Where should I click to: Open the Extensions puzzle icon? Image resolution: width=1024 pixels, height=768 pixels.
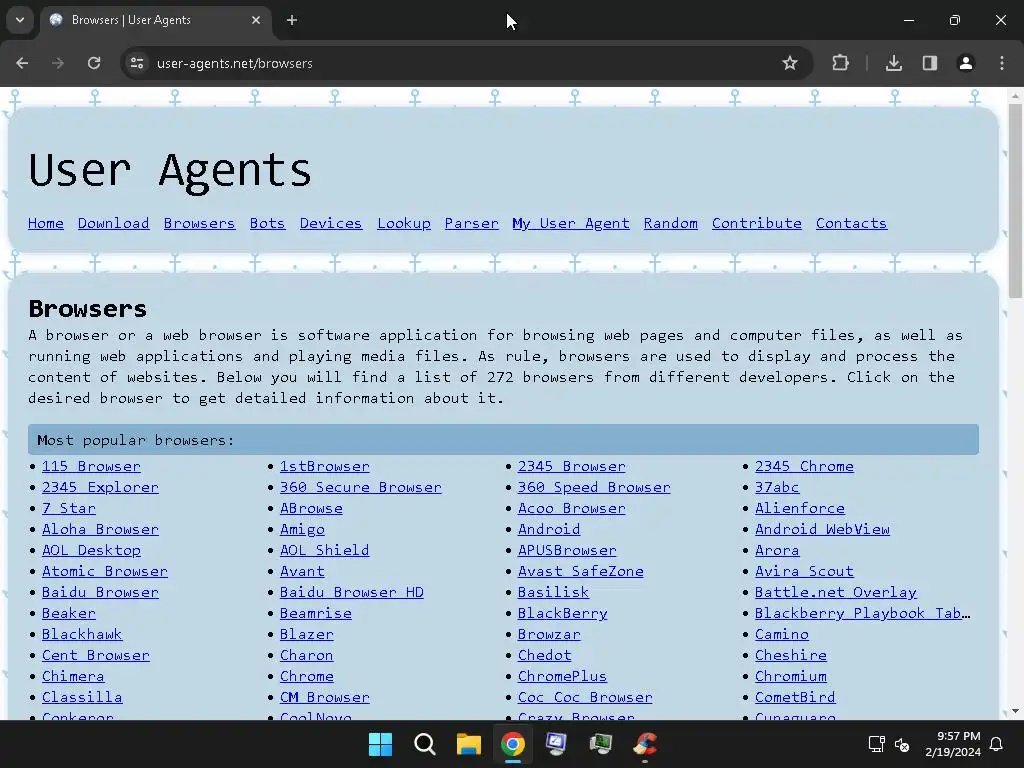pos(840,63)
